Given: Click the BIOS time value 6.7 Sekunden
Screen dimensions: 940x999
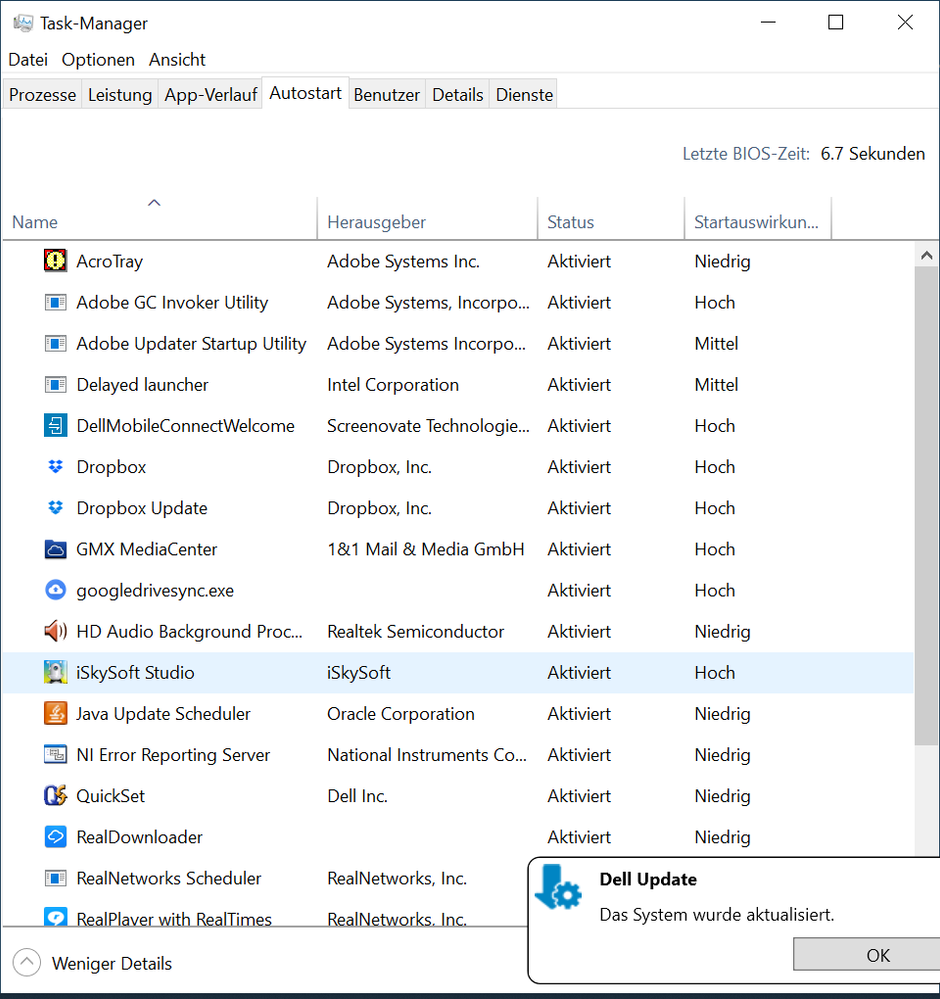Looking at the screenshot, I should click(x=872, y=154).
